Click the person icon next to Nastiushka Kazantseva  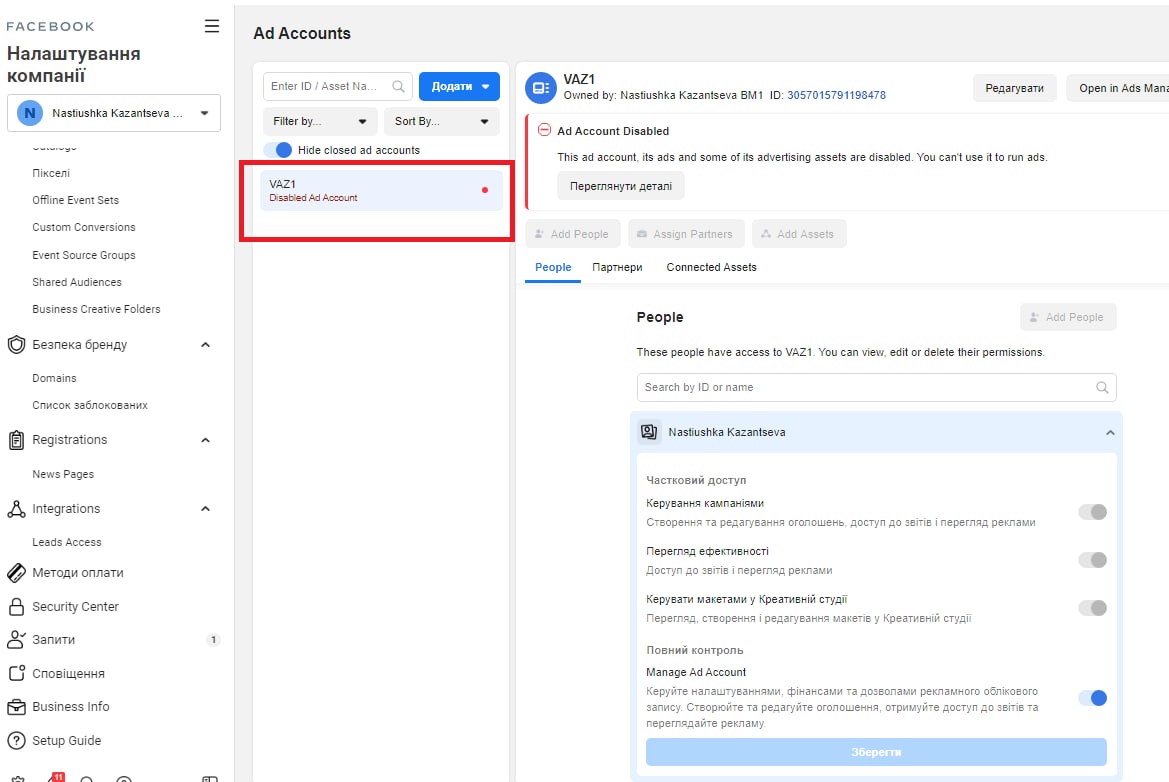[x=649, y=432]
